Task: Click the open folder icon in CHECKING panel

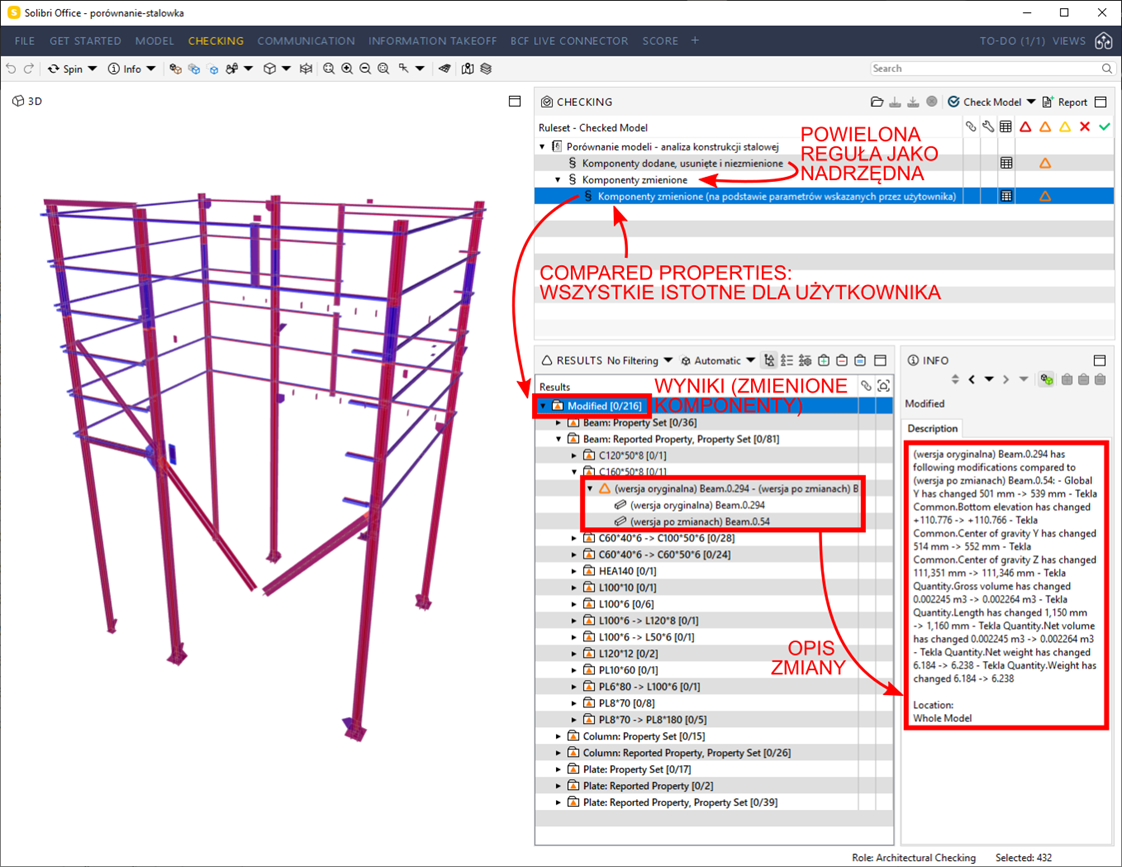Action: [x=877, y=102]
